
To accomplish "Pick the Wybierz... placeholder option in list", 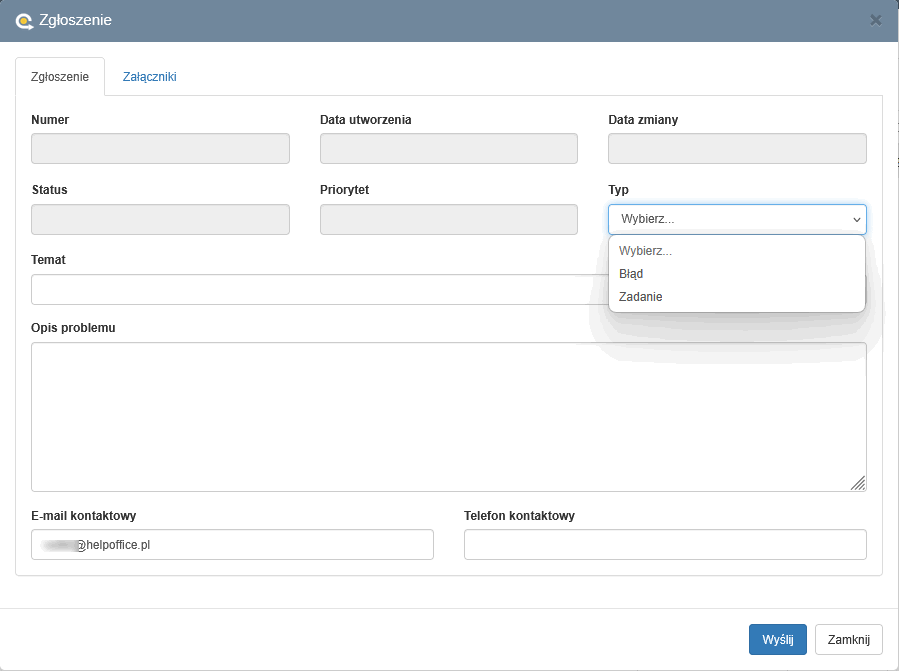I will tap(645, 250).
